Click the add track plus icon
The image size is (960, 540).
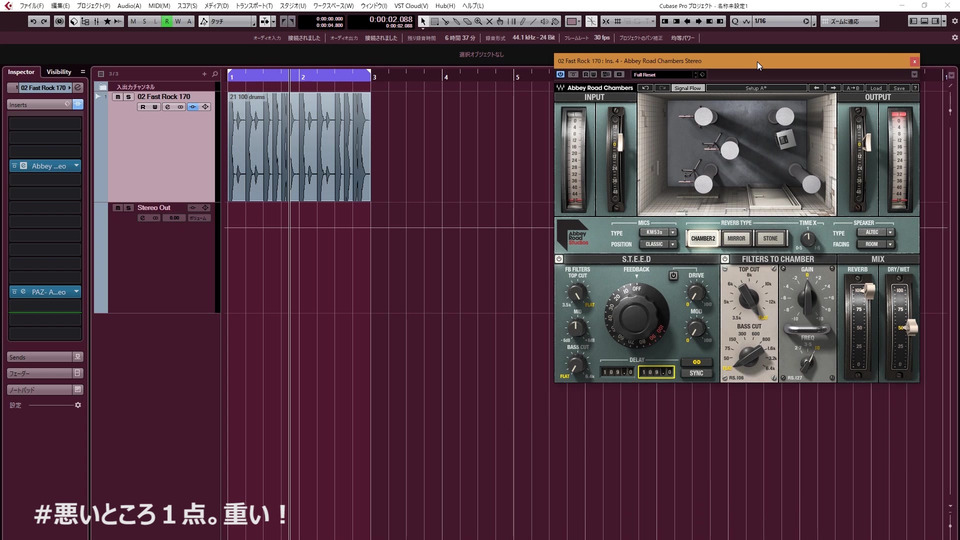pyautogui.click(x=204, y=74)
